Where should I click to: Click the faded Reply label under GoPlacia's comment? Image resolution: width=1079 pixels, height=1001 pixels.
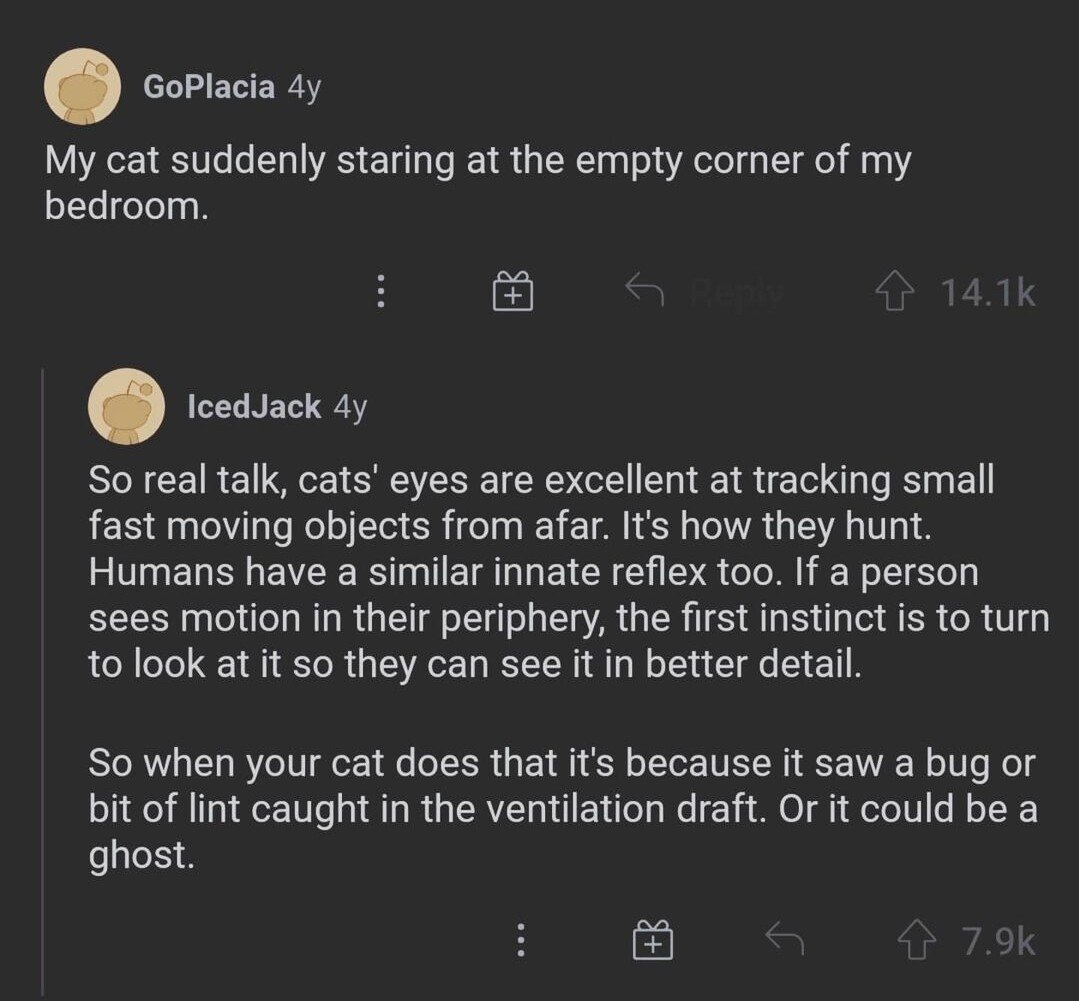point(735,292)
